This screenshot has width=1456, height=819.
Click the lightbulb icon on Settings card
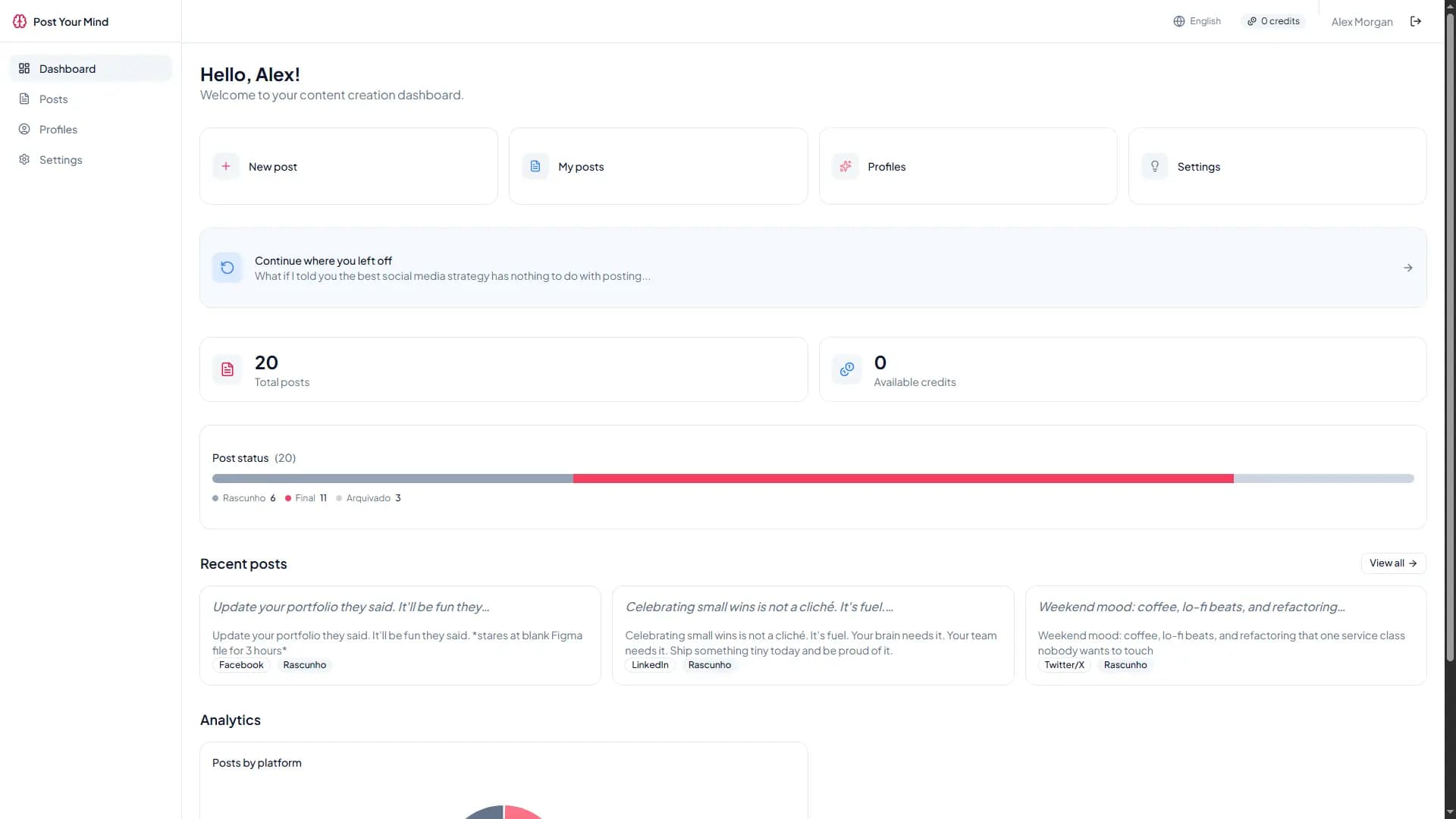pyautogui.click(x=1155, y=166)
